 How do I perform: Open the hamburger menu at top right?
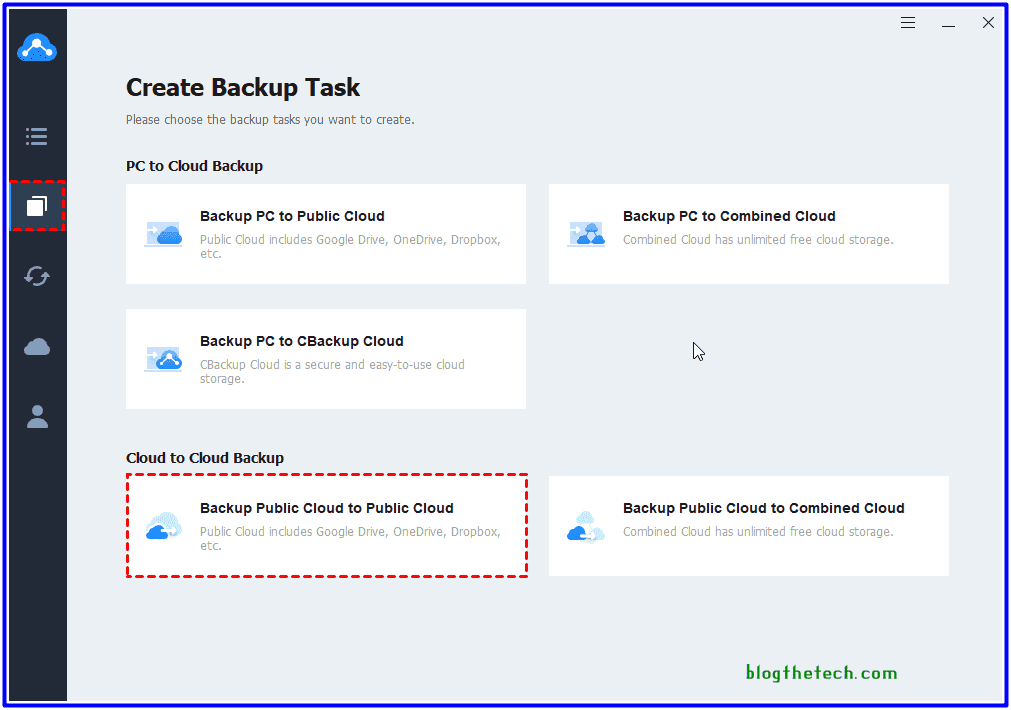[x=908, y=23]
